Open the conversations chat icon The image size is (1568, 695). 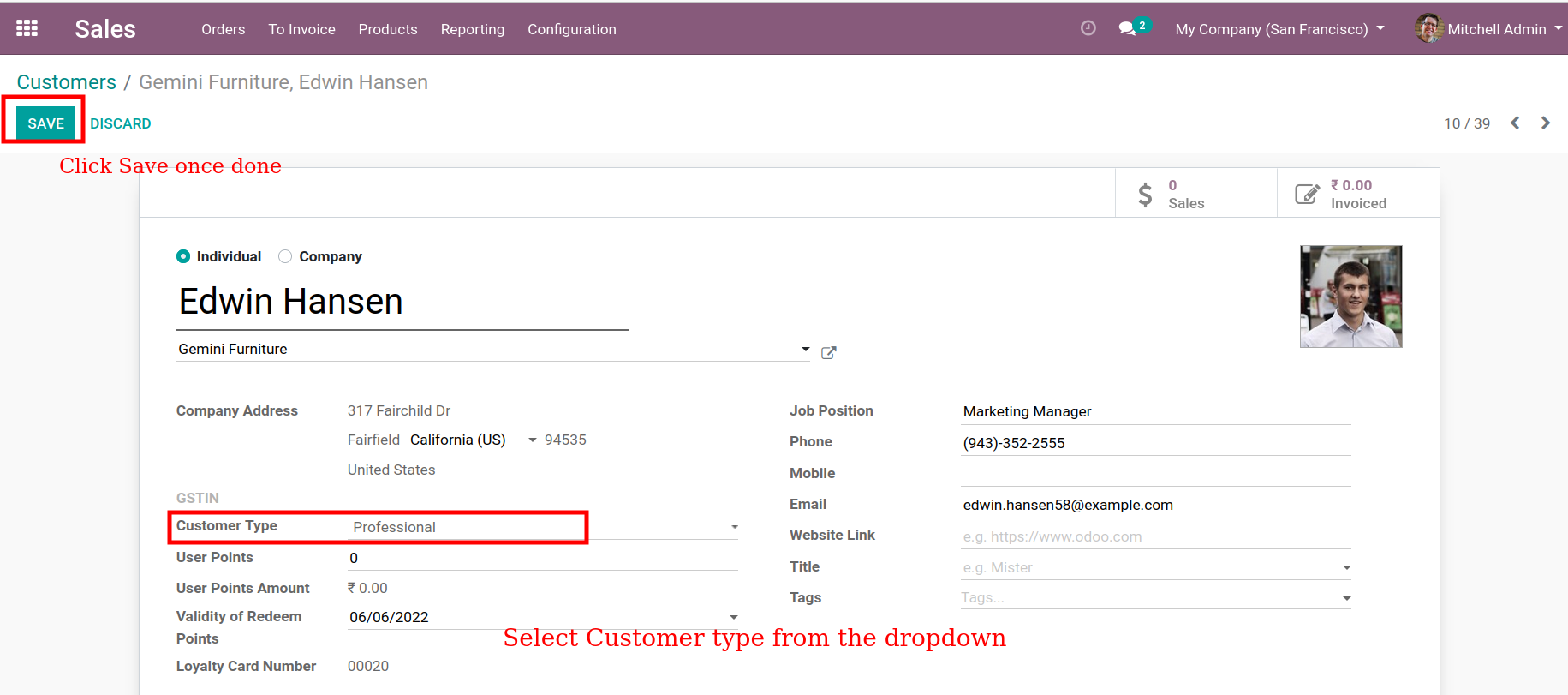pyautogui.click(x=1128, y=28)
